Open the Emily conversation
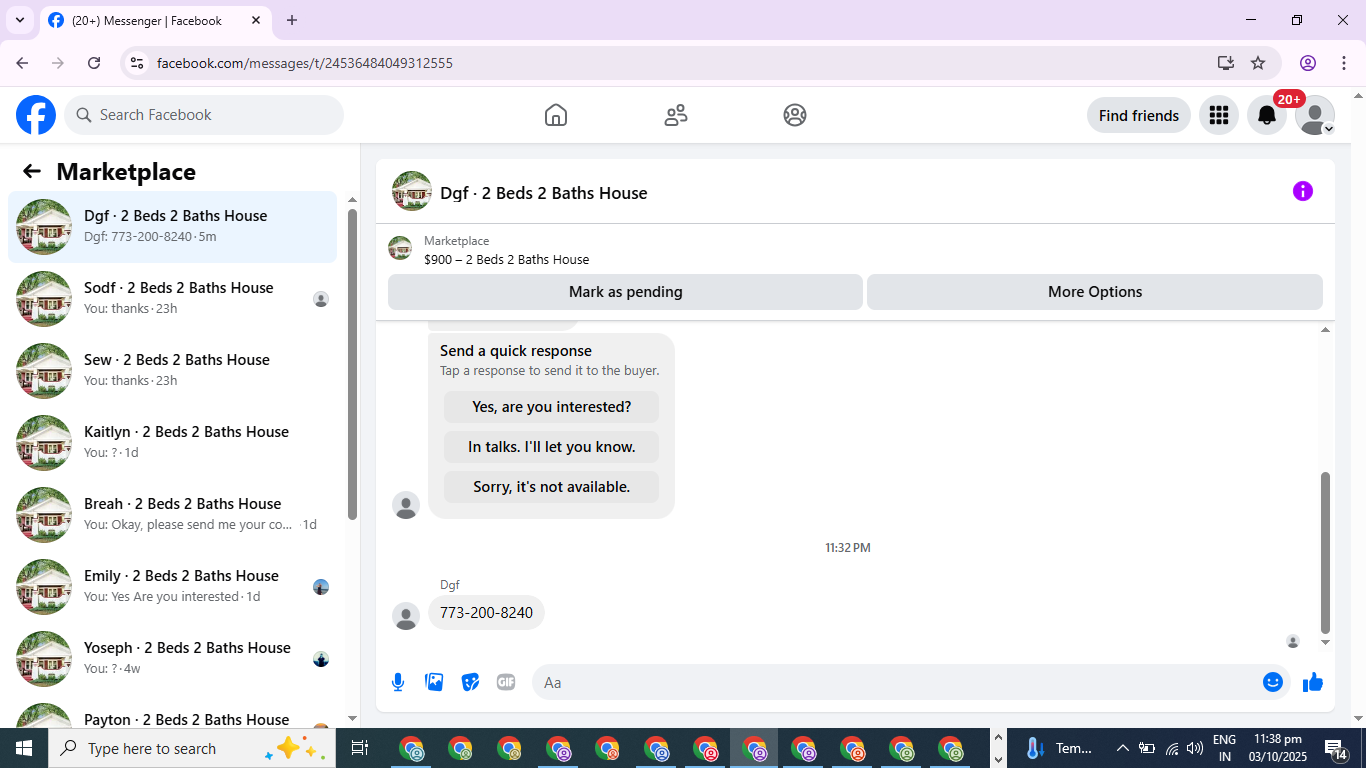Screen dimensions: 1366x768 (172, 587)
